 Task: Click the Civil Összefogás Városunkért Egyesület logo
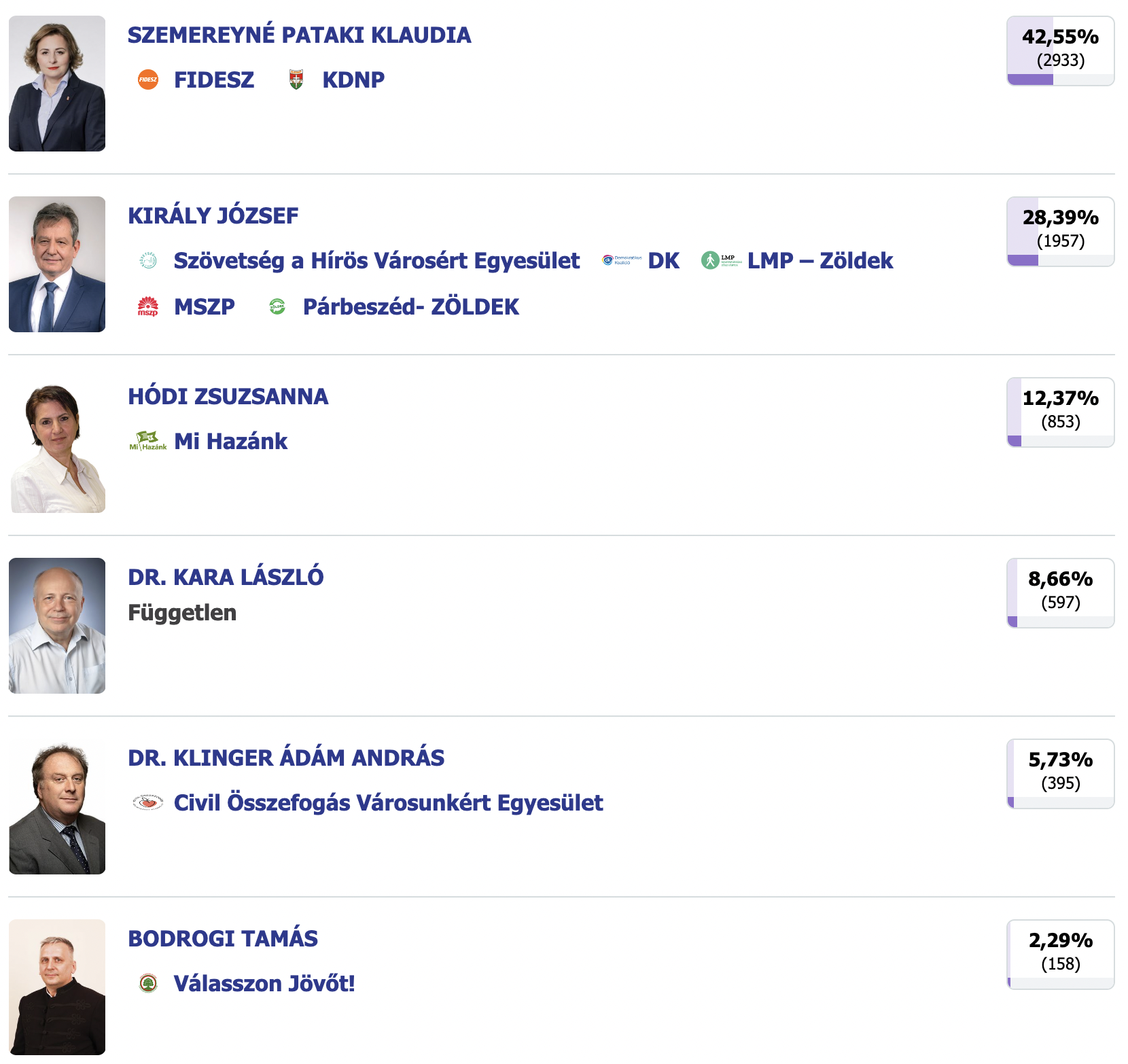(147, 802)
